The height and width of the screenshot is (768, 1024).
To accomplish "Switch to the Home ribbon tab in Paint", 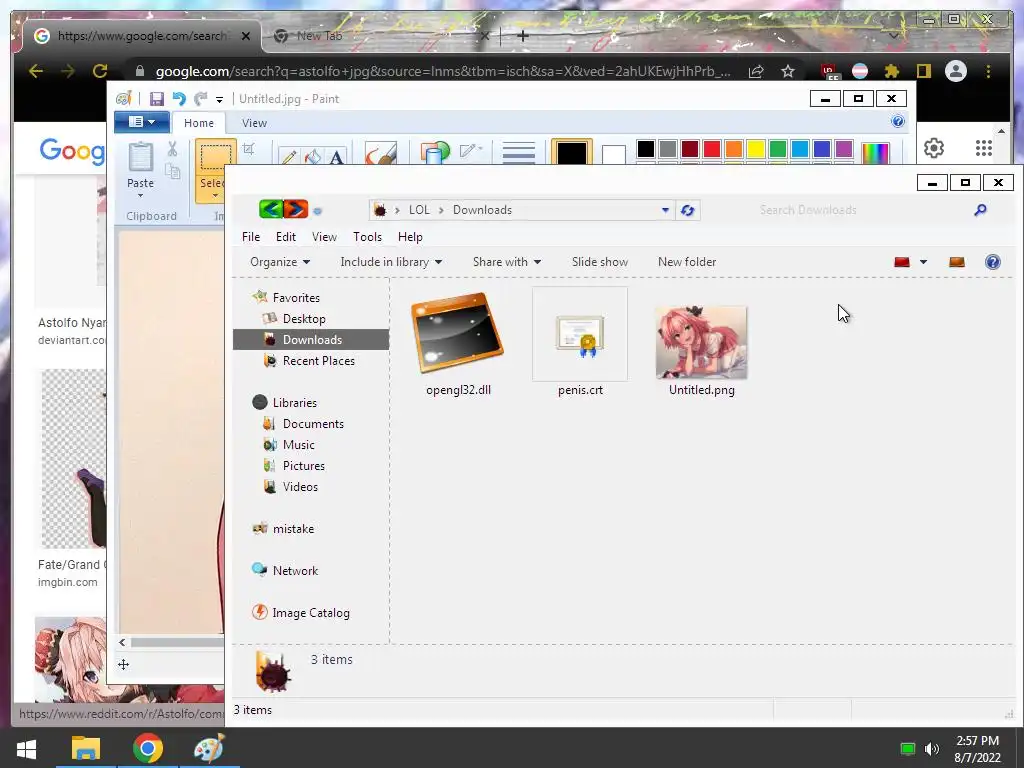I will [x=199, y=123].
